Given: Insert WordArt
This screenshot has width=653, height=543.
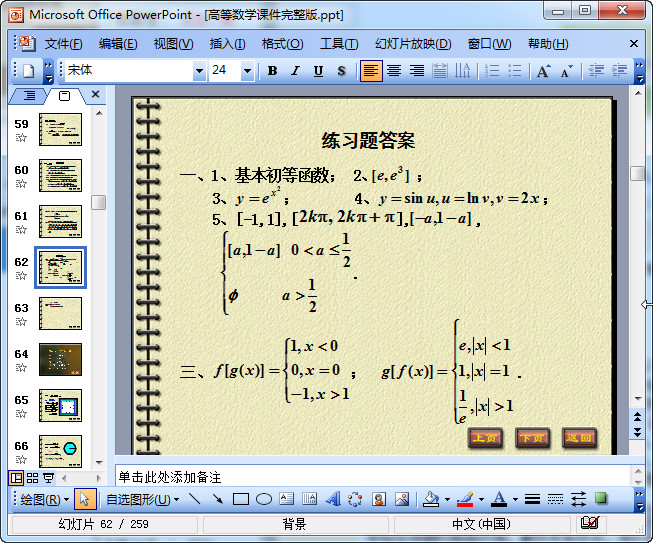Looking at the screenshot, I should (333, 499).
